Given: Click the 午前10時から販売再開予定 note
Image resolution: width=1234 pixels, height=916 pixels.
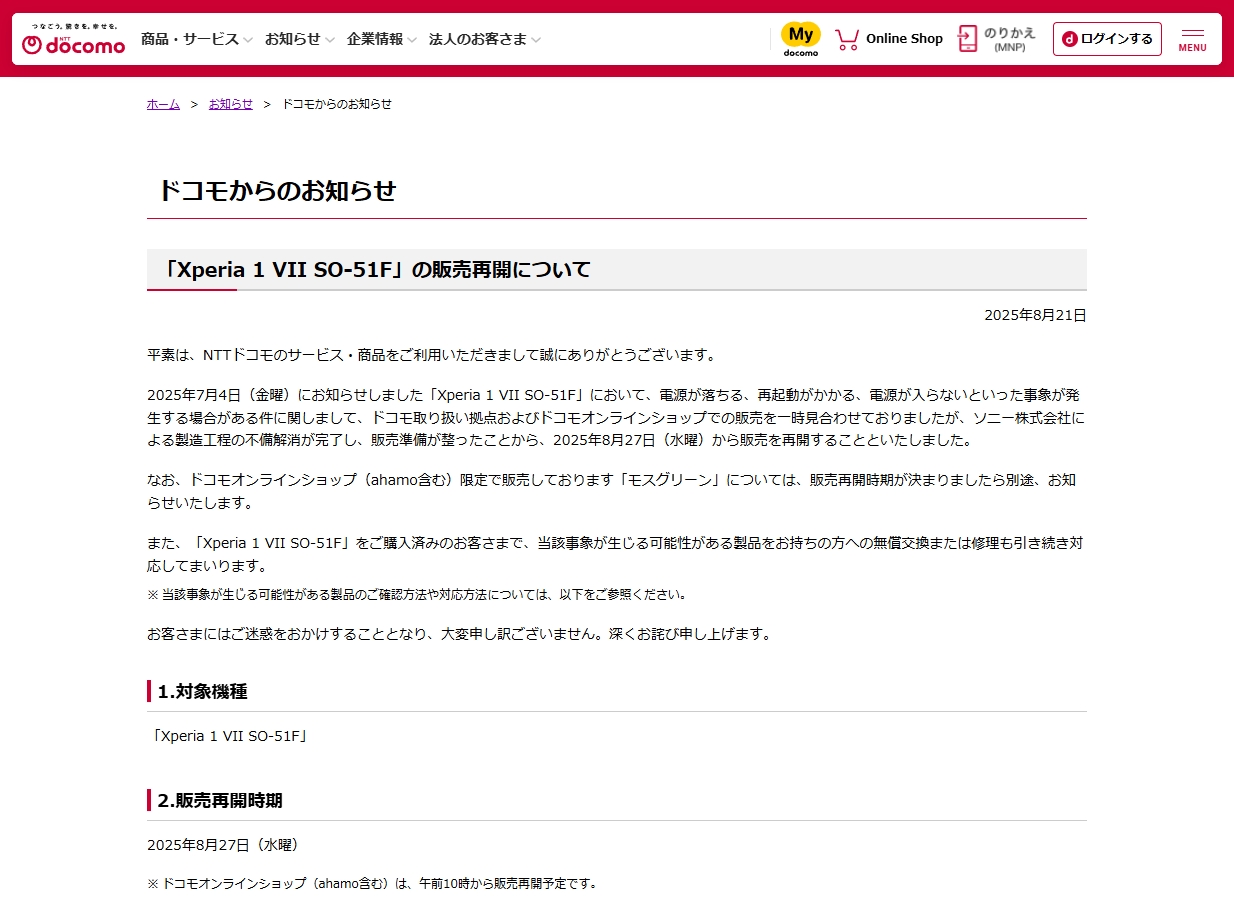Looking at the screenshot, I should pyautogui.click(x=372, y=884).
